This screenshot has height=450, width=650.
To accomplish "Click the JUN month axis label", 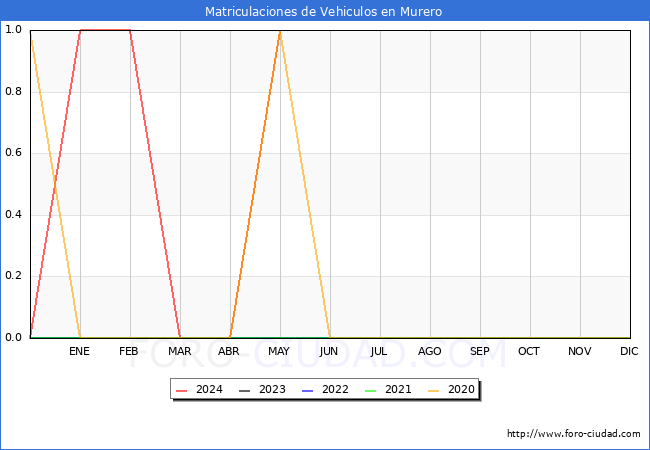I will pos(329,351).
